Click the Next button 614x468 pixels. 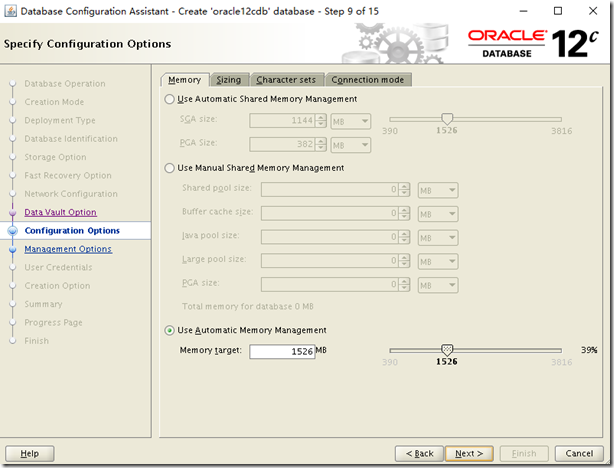(x=469, y=454)
